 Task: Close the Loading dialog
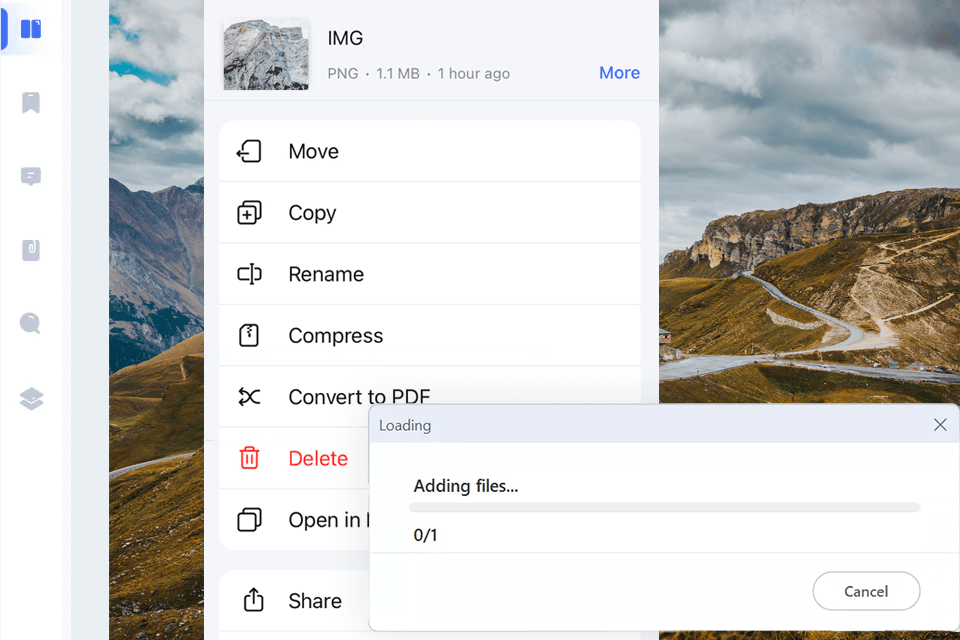tap(940, 425)
